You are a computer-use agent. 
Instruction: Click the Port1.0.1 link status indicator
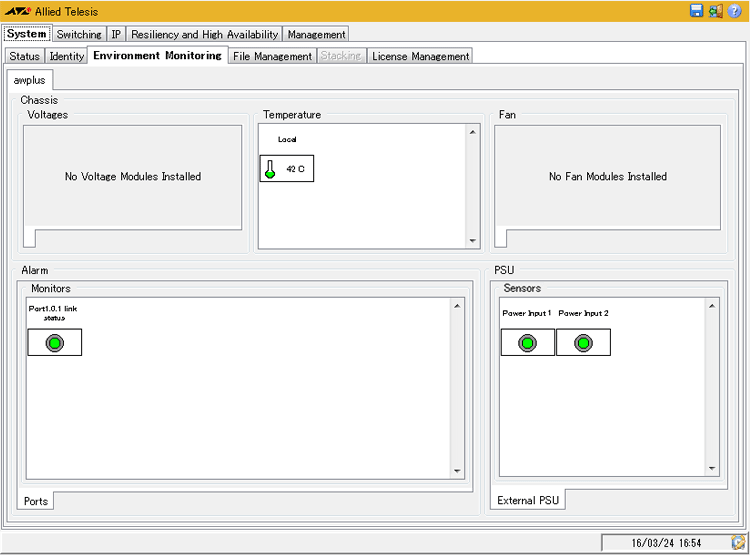55,343
